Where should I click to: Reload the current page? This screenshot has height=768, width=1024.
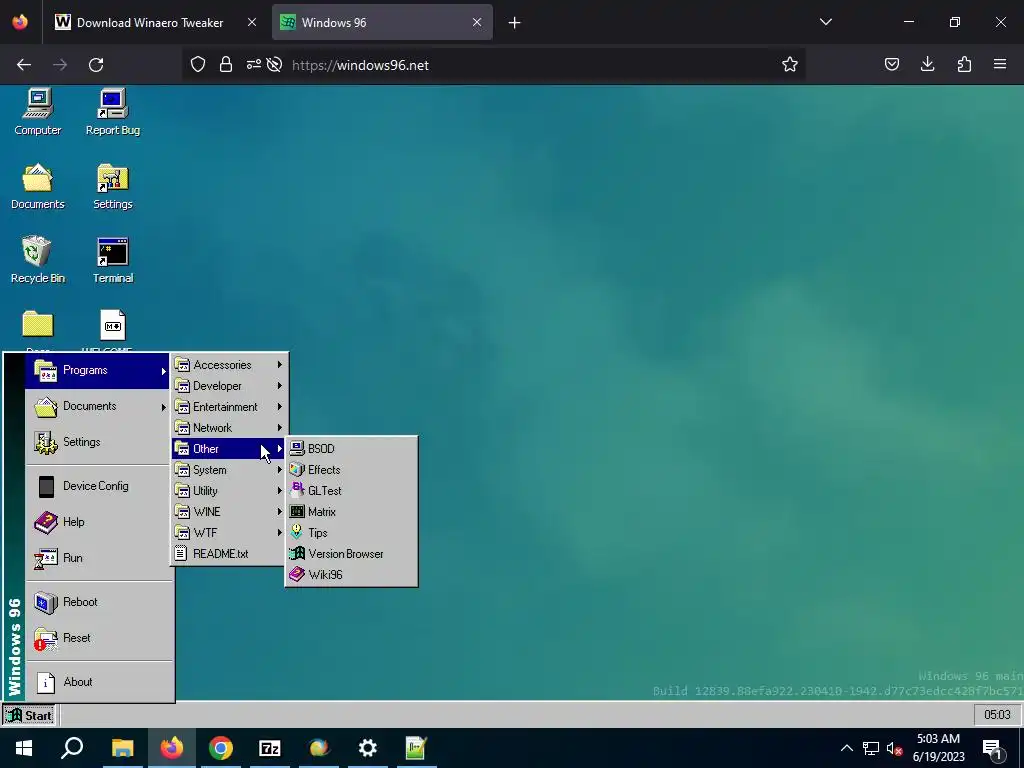pos(96,65)
